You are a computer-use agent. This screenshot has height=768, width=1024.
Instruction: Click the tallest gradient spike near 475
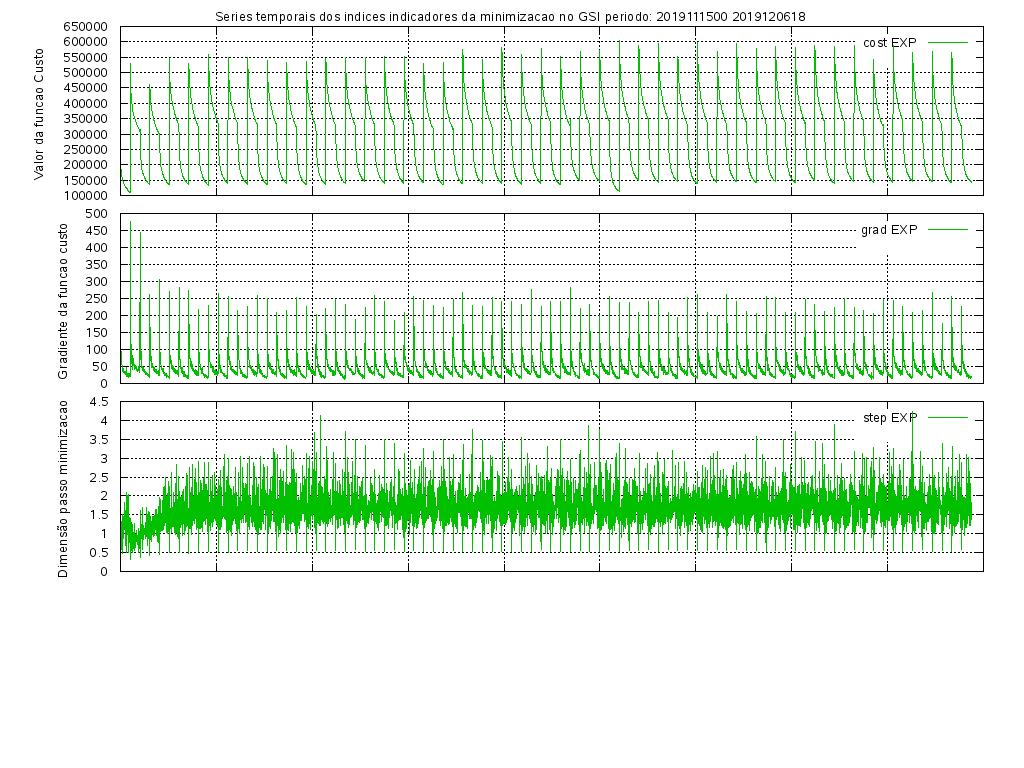pyautogui.click(x=130, y=223)
